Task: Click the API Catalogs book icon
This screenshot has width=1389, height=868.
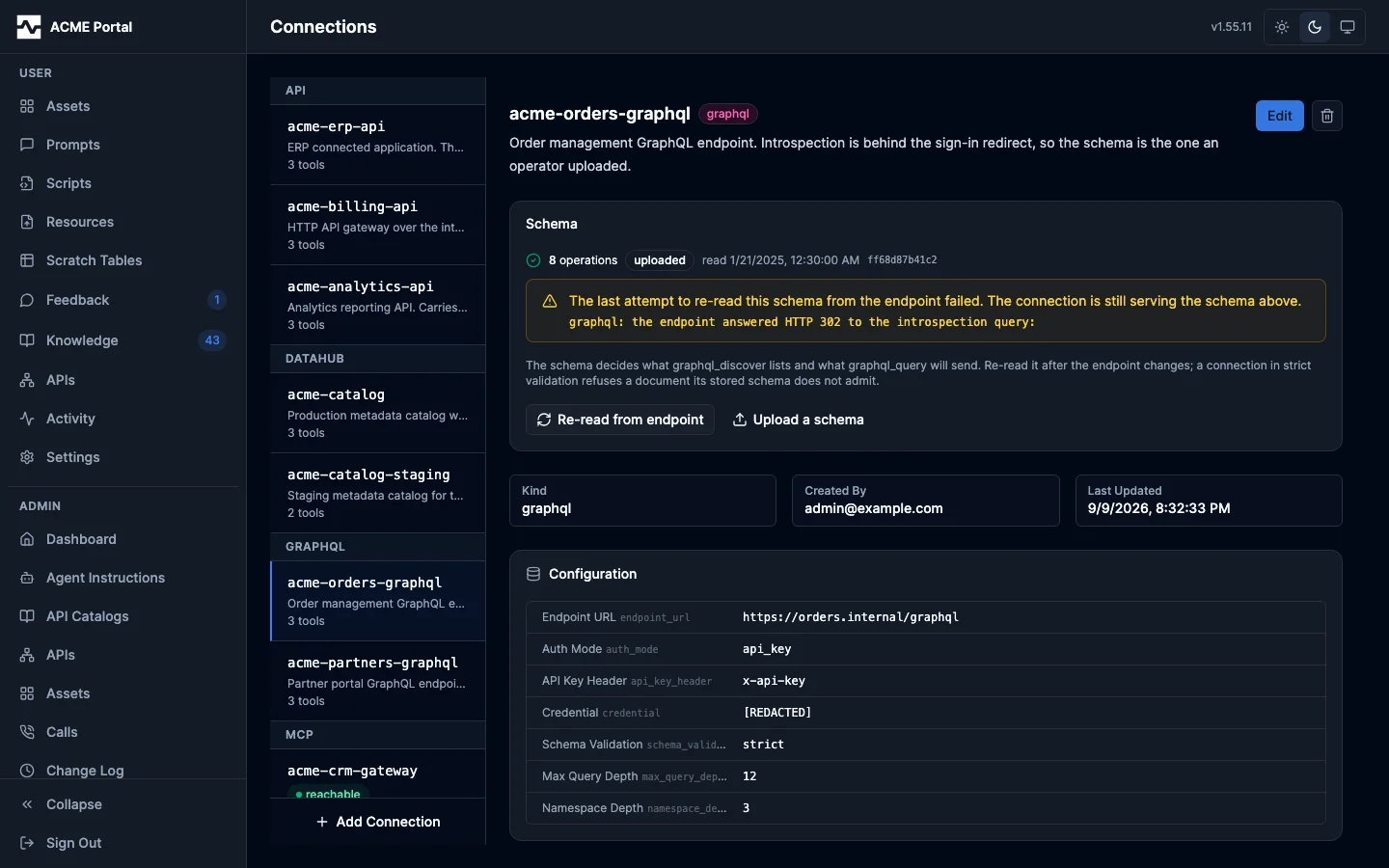Action: pos(27,616)
